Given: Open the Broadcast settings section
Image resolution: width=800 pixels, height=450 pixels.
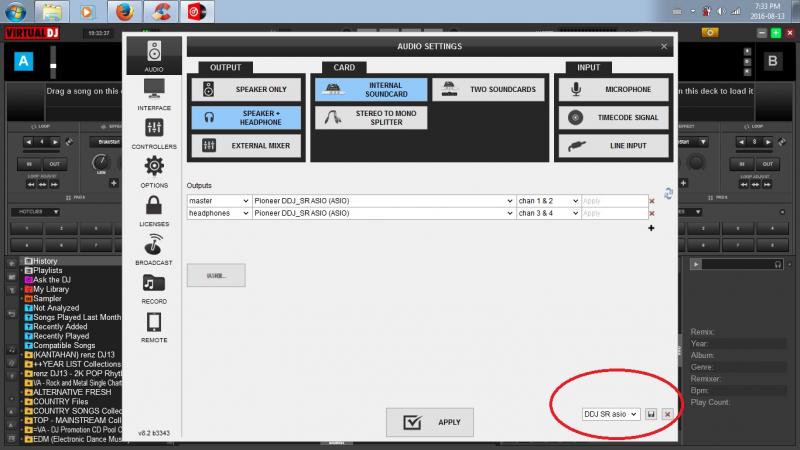Looking at the screenshot, I should click(154, 249).
